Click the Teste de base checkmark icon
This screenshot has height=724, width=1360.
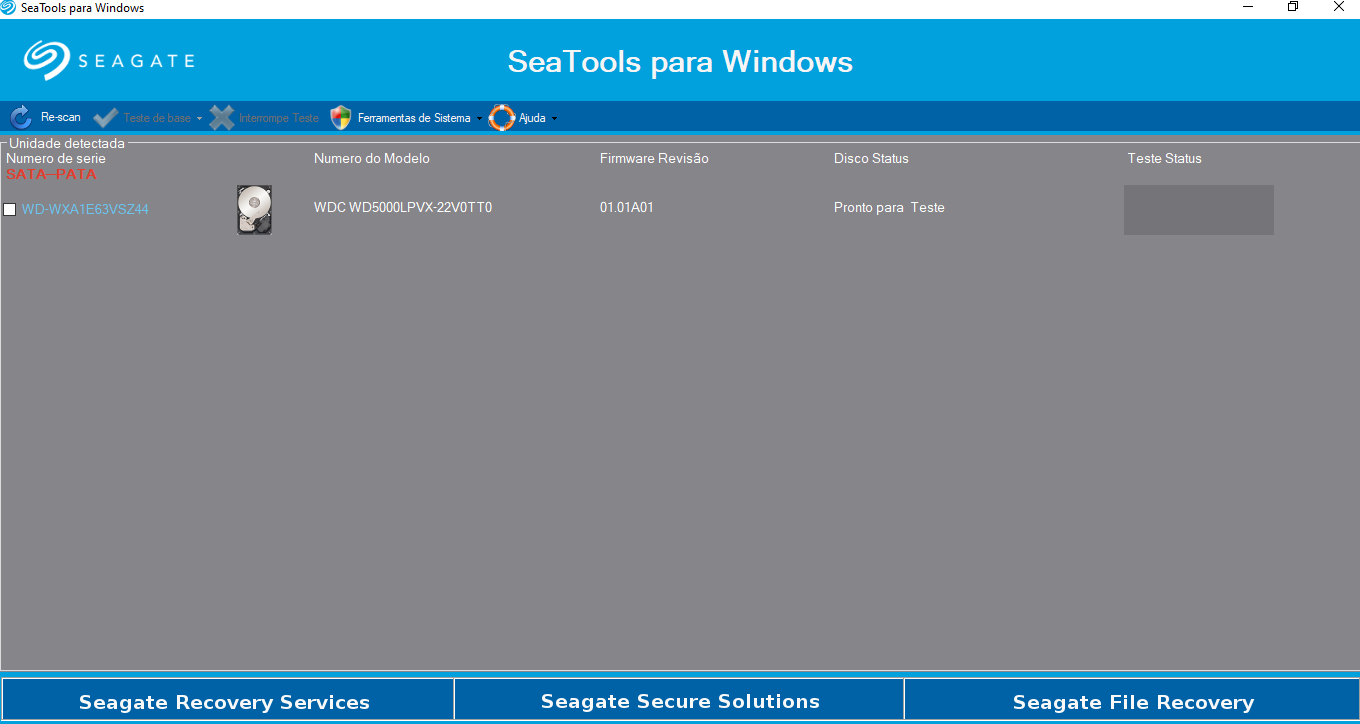(x=105, y=117)
